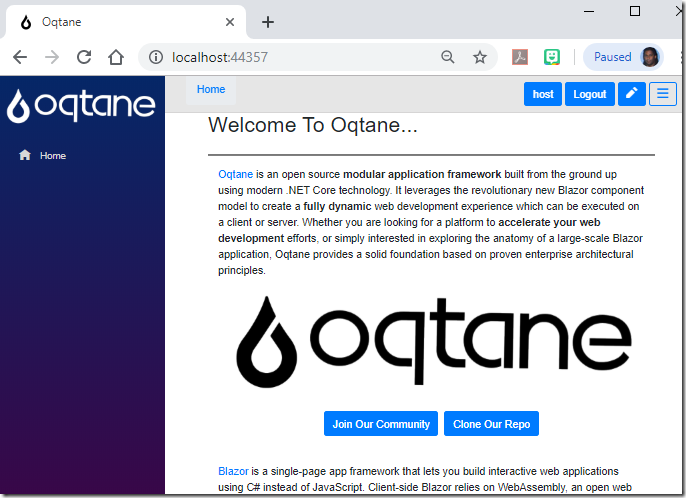Click the Welcome To Oqtane heading

click(313, 125)
